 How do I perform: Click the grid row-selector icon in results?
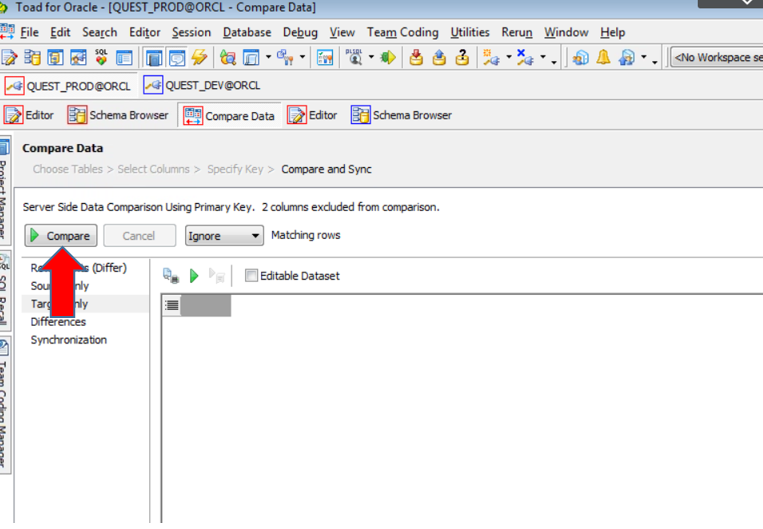pos(172,305)
